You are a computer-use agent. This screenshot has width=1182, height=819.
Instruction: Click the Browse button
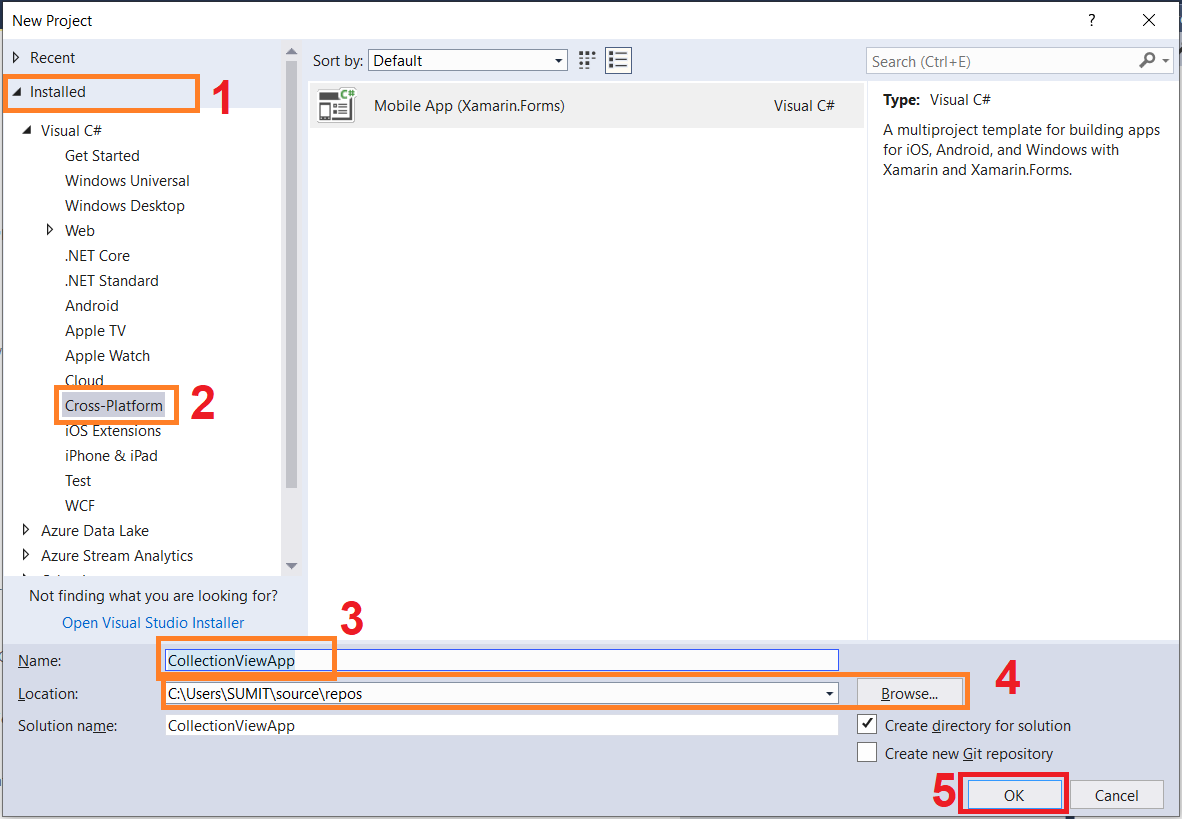pos(908,691)
